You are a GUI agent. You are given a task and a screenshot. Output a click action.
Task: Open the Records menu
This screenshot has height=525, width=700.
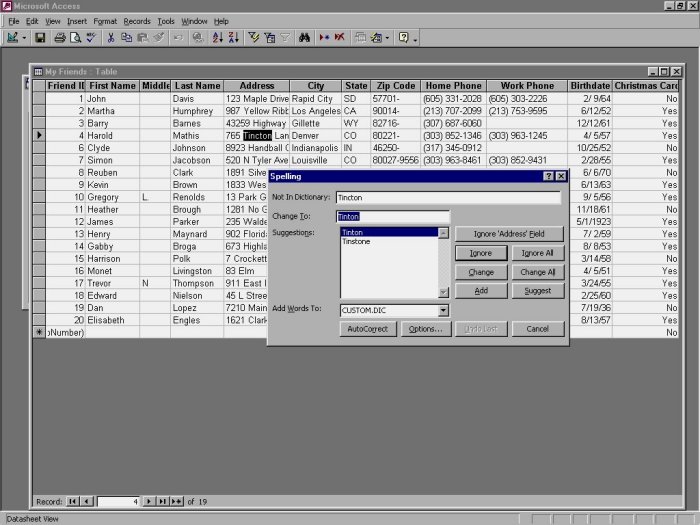[x=136, y=21]
